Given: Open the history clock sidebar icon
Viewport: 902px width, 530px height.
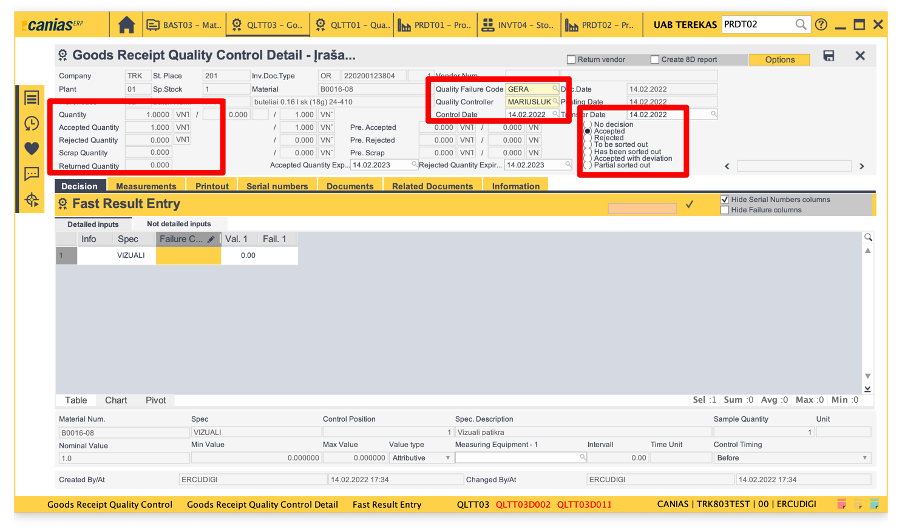Looking at the screenshot, I should click(x=32, y=123).
